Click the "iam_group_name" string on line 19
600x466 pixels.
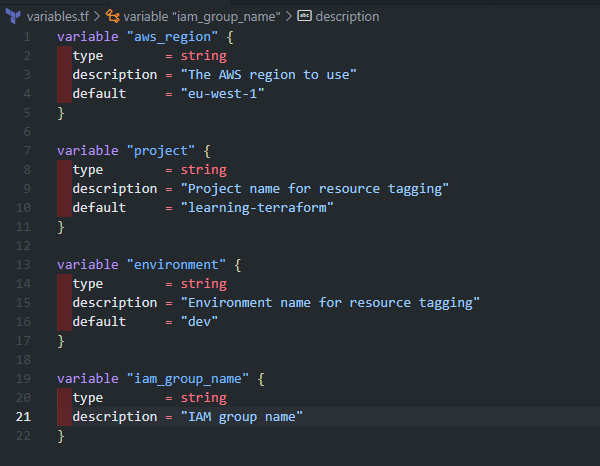(188, 379)
